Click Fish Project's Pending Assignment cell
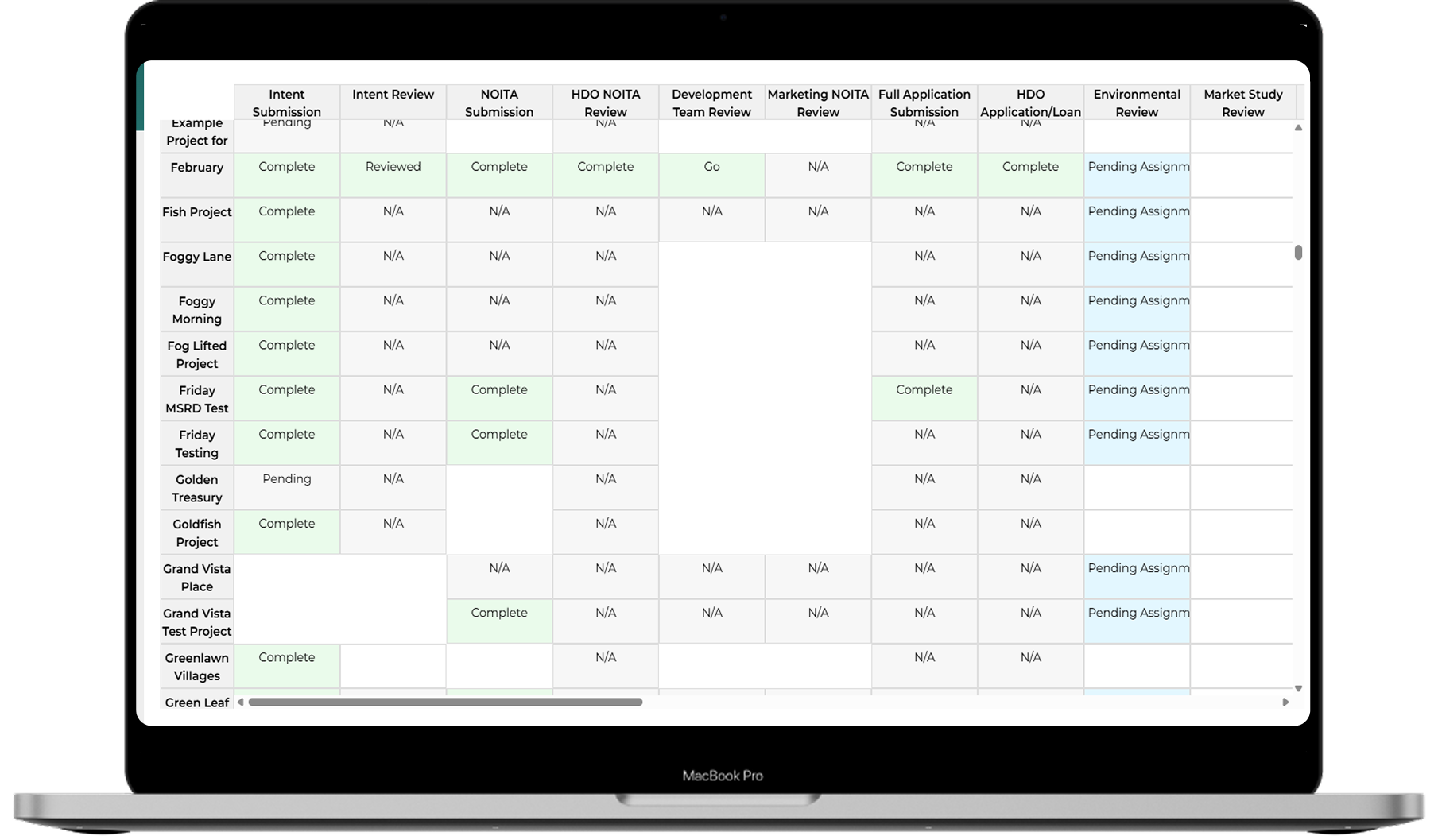The width and height of the screenshot is (1438, 840). 1137,220
